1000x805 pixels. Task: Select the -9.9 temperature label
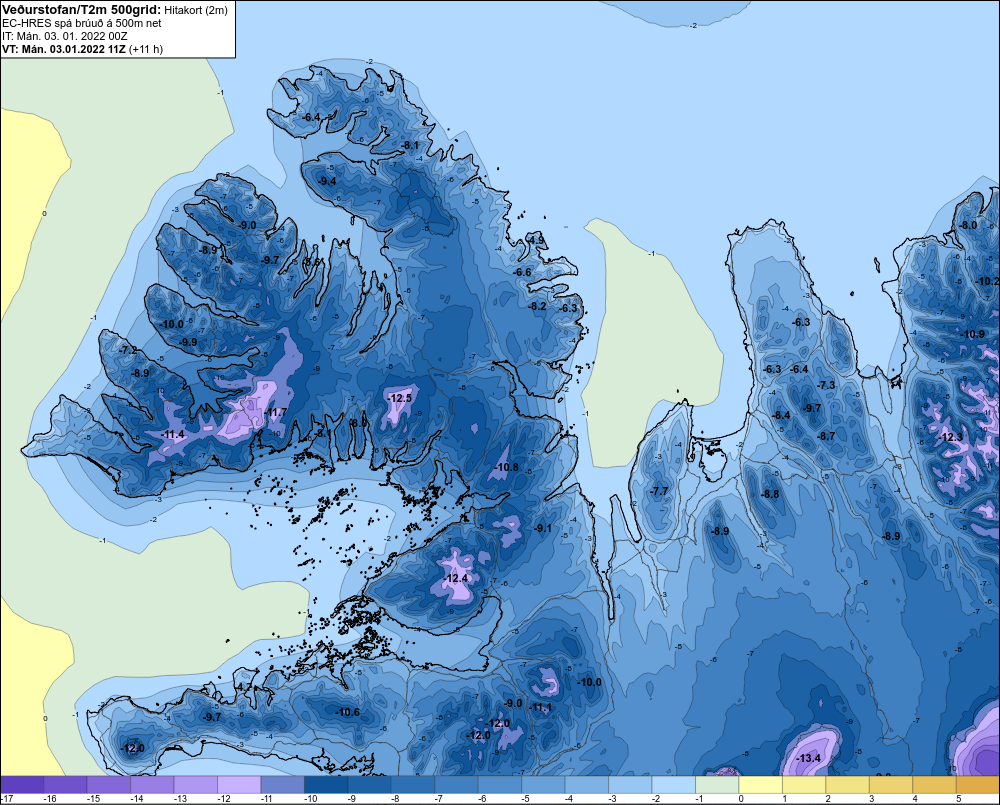188,342
